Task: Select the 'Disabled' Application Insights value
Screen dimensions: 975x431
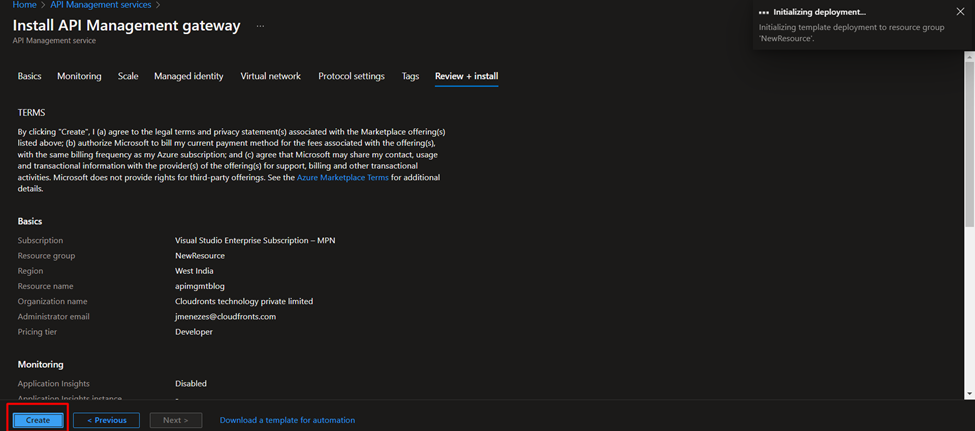Action: [191, 384]
